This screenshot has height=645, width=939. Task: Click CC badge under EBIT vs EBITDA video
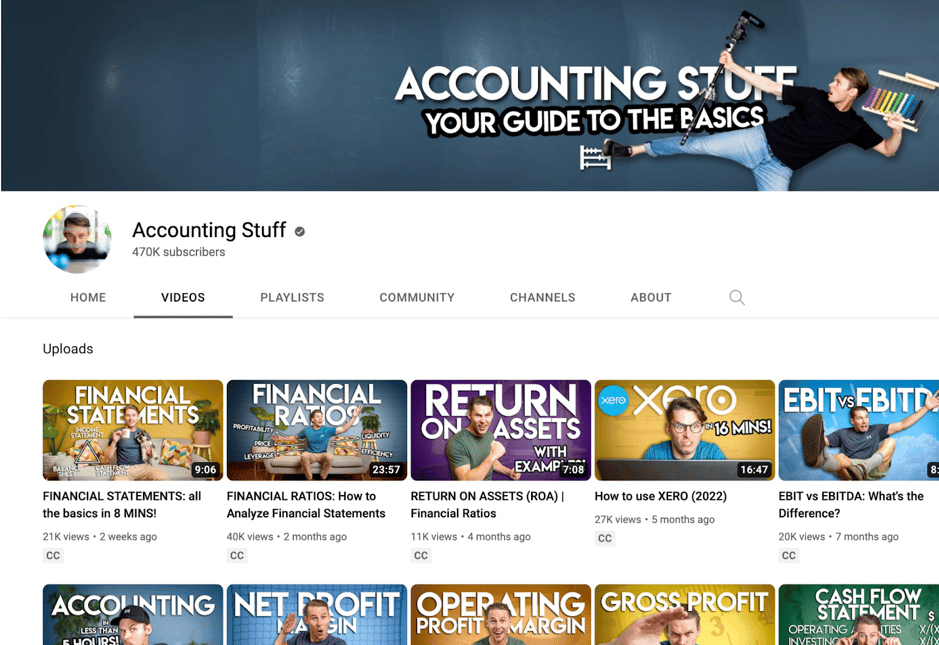click(x=788, y=555)
